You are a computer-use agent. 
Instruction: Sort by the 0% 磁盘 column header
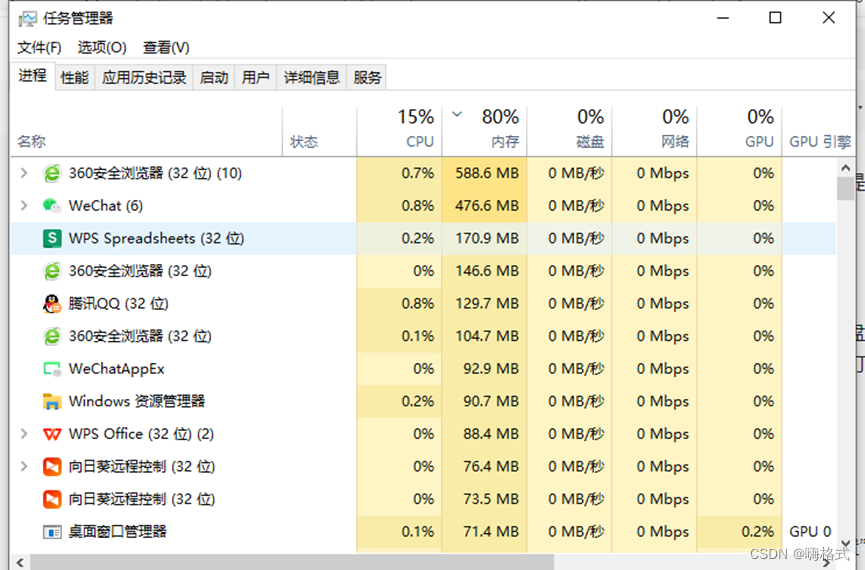pos(569,131)
